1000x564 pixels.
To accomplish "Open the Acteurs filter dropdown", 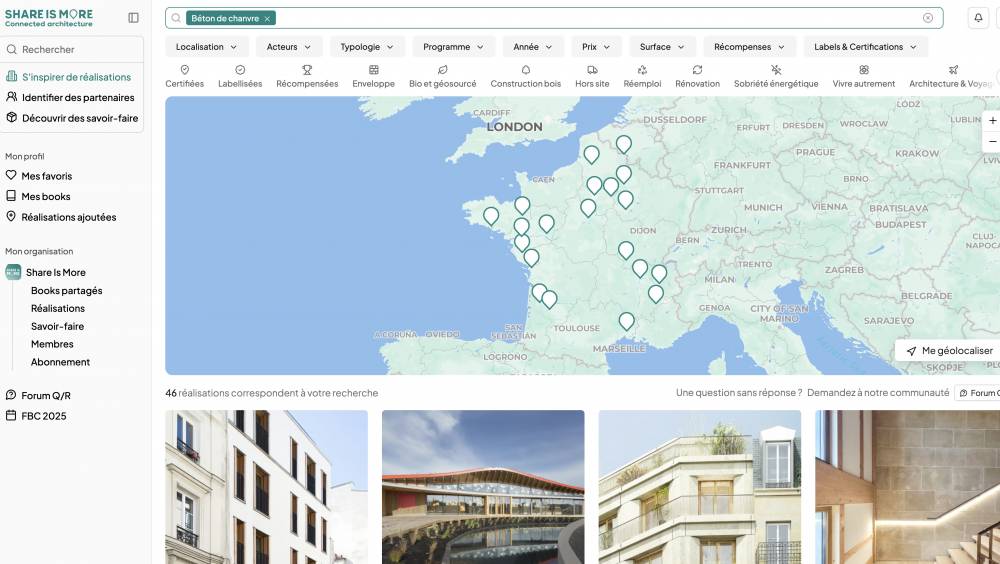I will tap(289, 47).
